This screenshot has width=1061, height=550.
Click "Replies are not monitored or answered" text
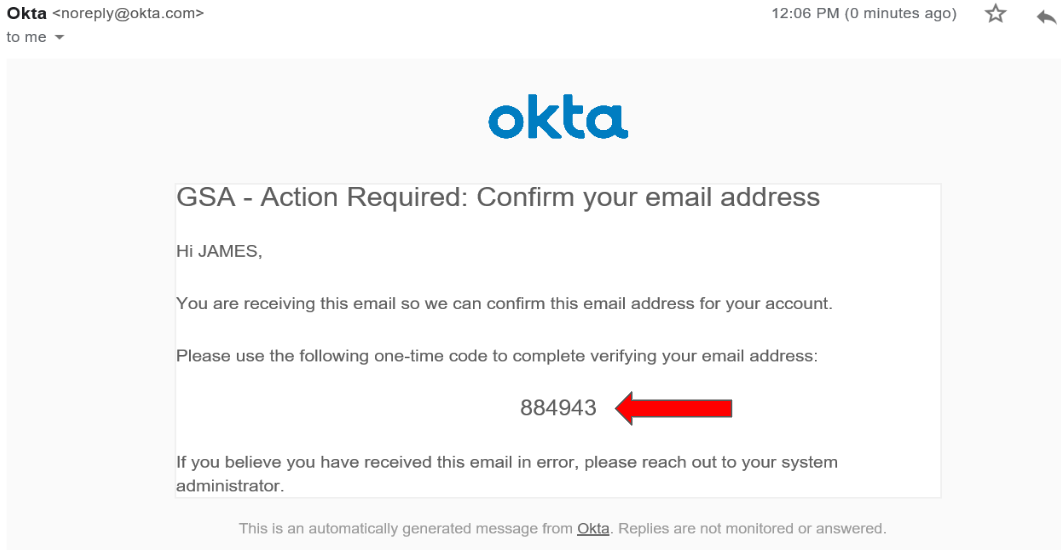751,528
